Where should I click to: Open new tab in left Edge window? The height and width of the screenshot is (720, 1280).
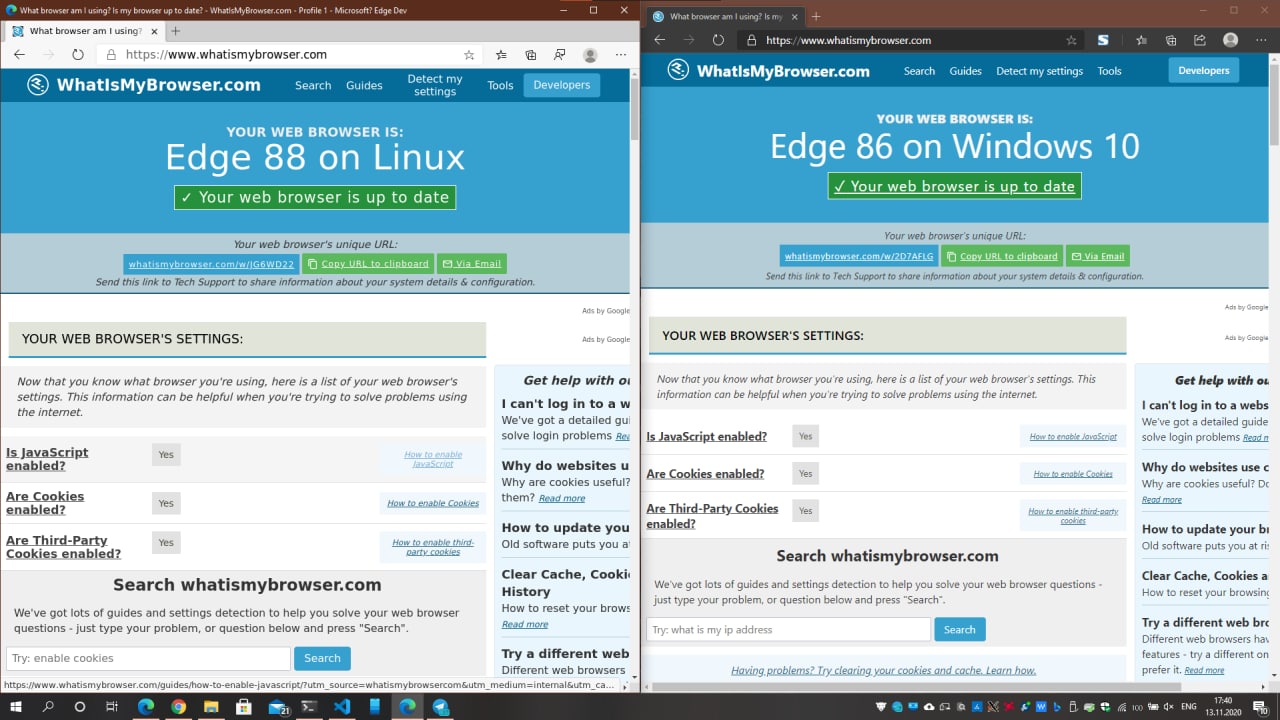175,31
